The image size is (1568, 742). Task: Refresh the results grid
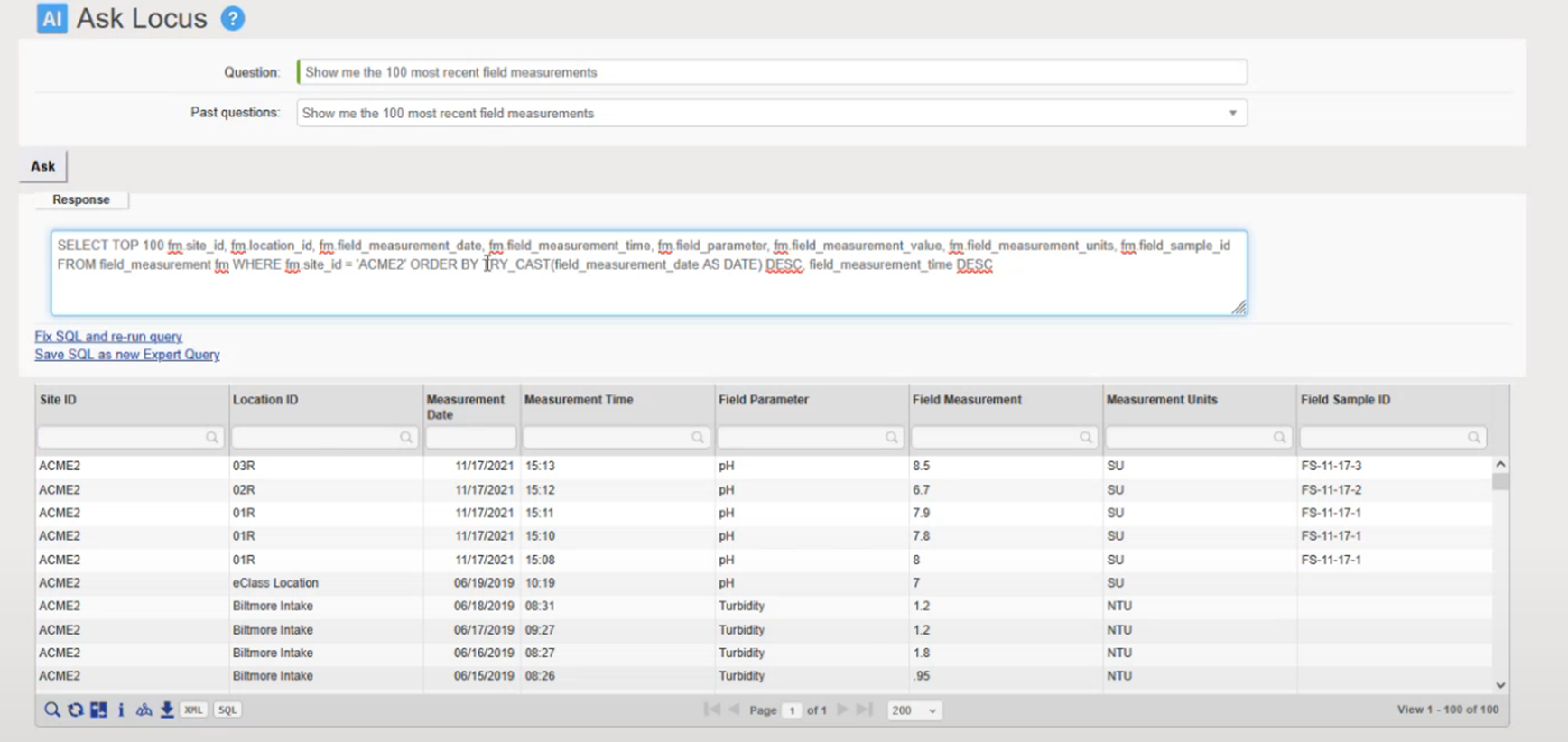click(x=76, y=710)
